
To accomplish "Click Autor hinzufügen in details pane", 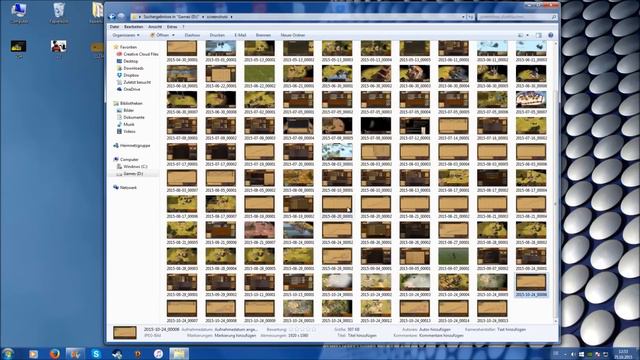I will coord(435,329).
